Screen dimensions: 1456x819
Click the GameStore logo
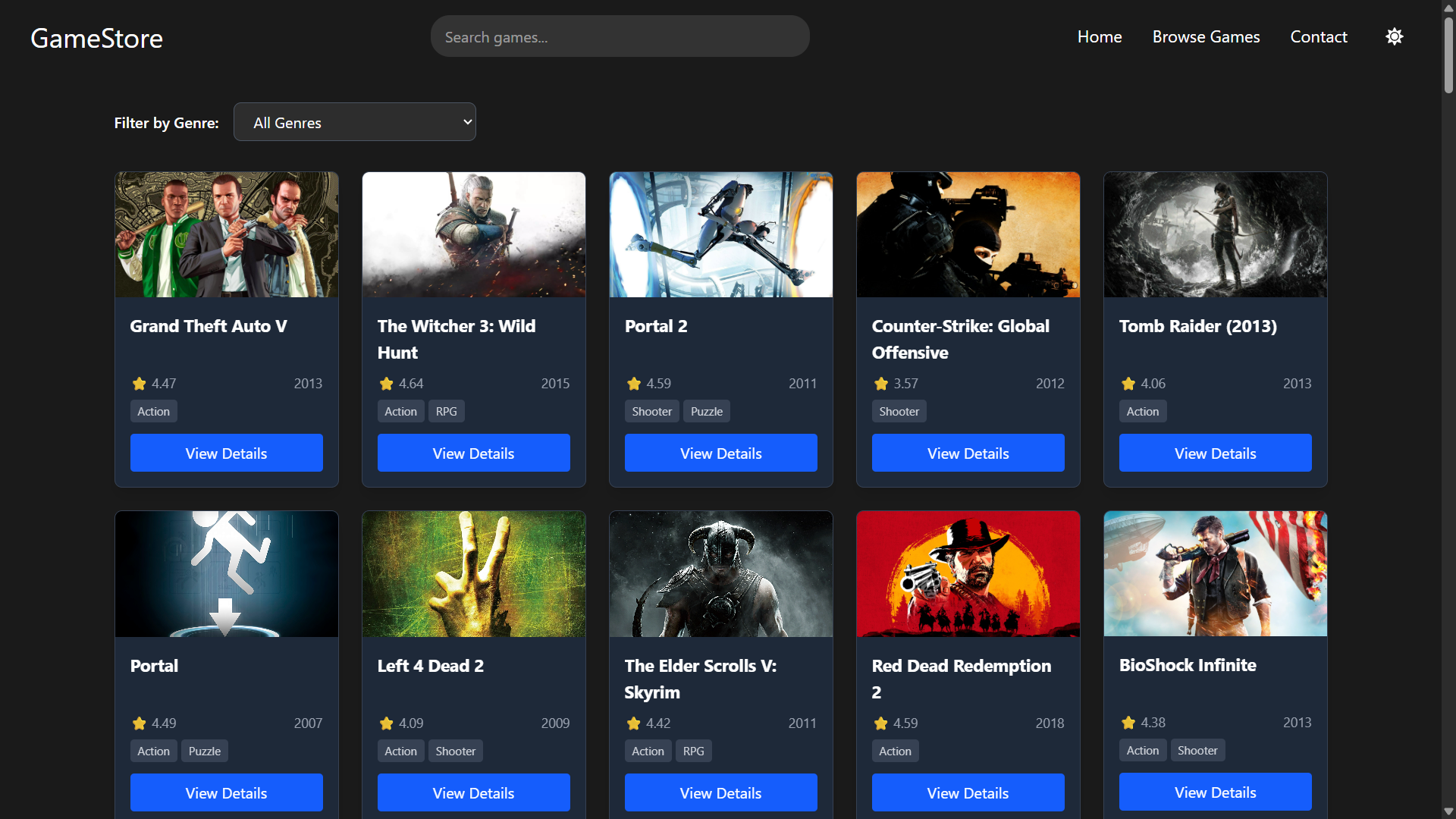(96, 38)
